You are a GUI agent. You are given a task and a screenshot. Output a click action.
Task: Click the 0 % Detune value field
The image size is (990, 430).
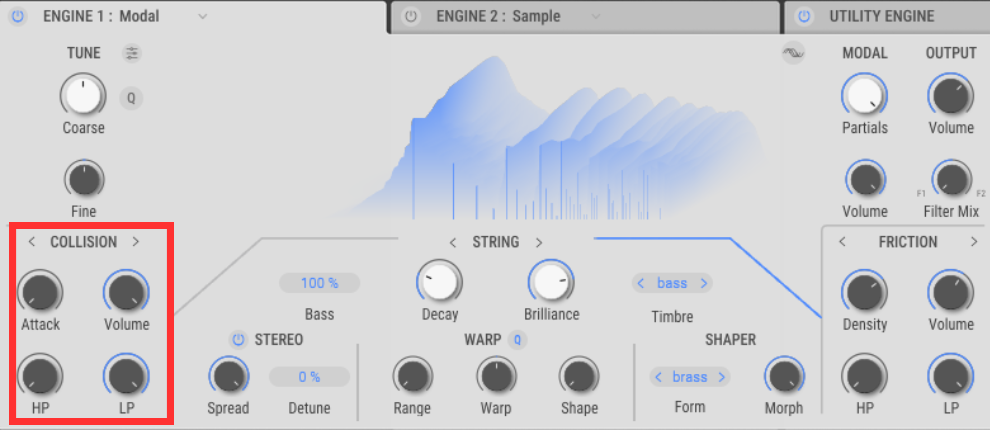[309, 377]
